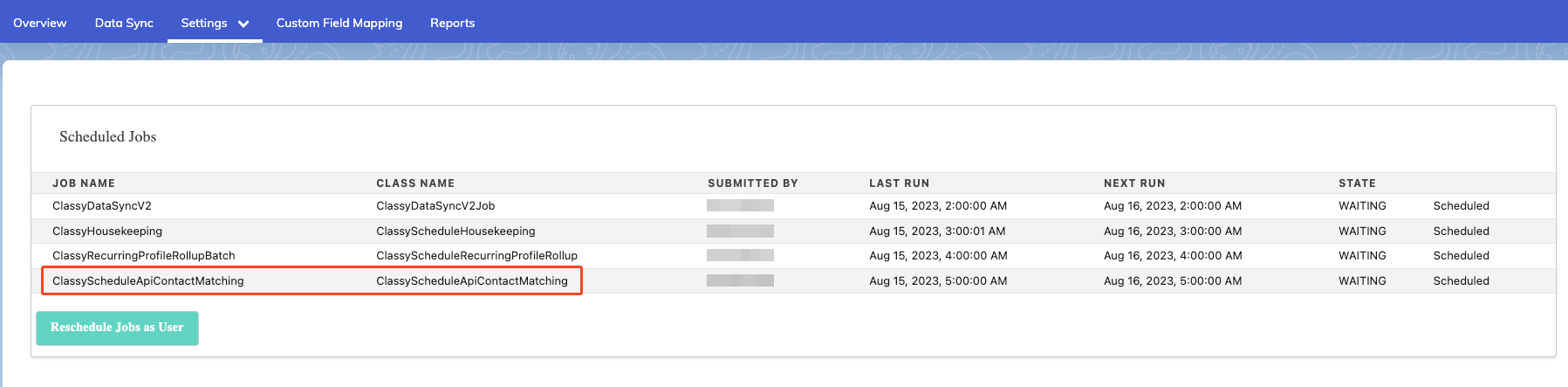The image size is (1568, 387).
Task: Click the NEXT RUN column header
Action: (1134, 183)
